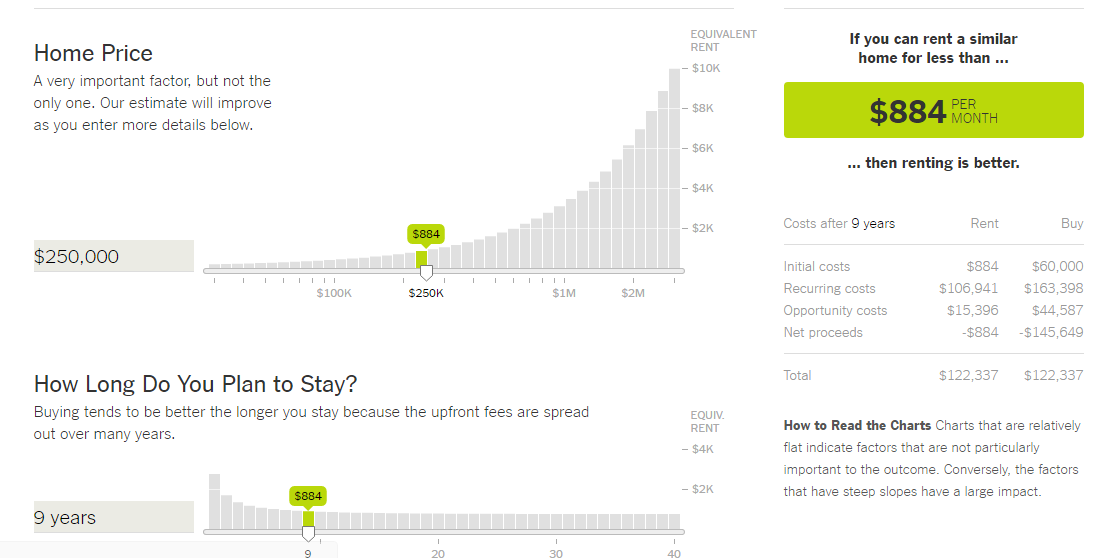Screen dimensions: 1100x558
Task: Click the $1M tick on home price axis
Action: (564, 293)
